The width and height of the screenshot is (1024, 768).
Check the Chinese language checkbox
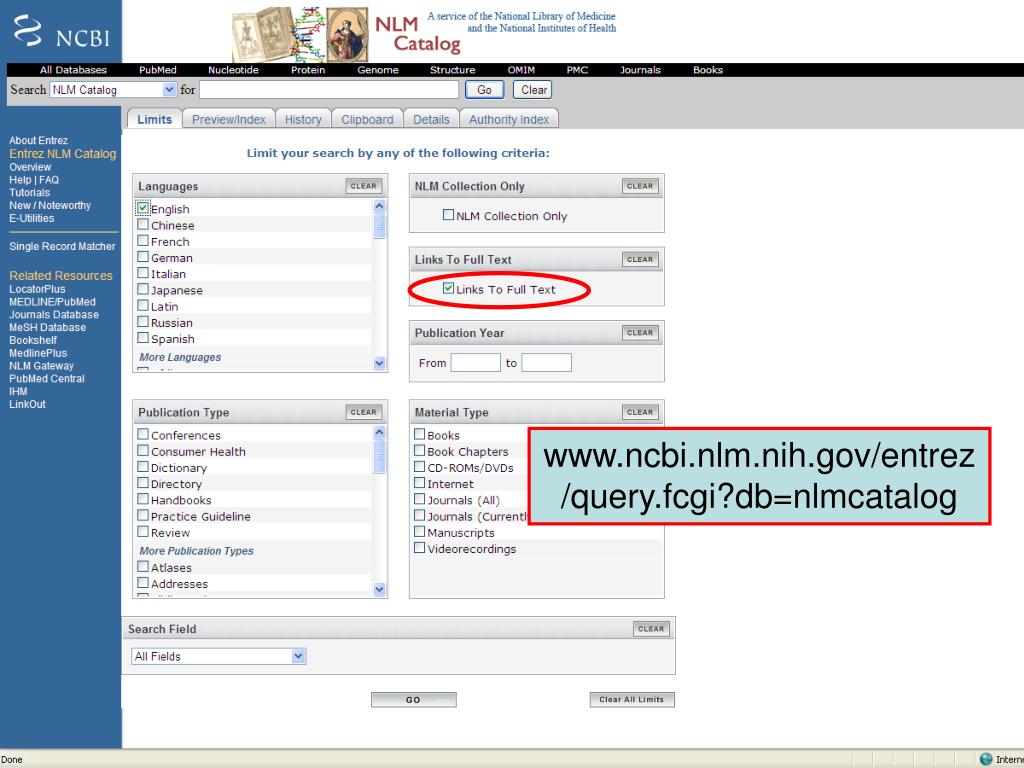[143, 224]
